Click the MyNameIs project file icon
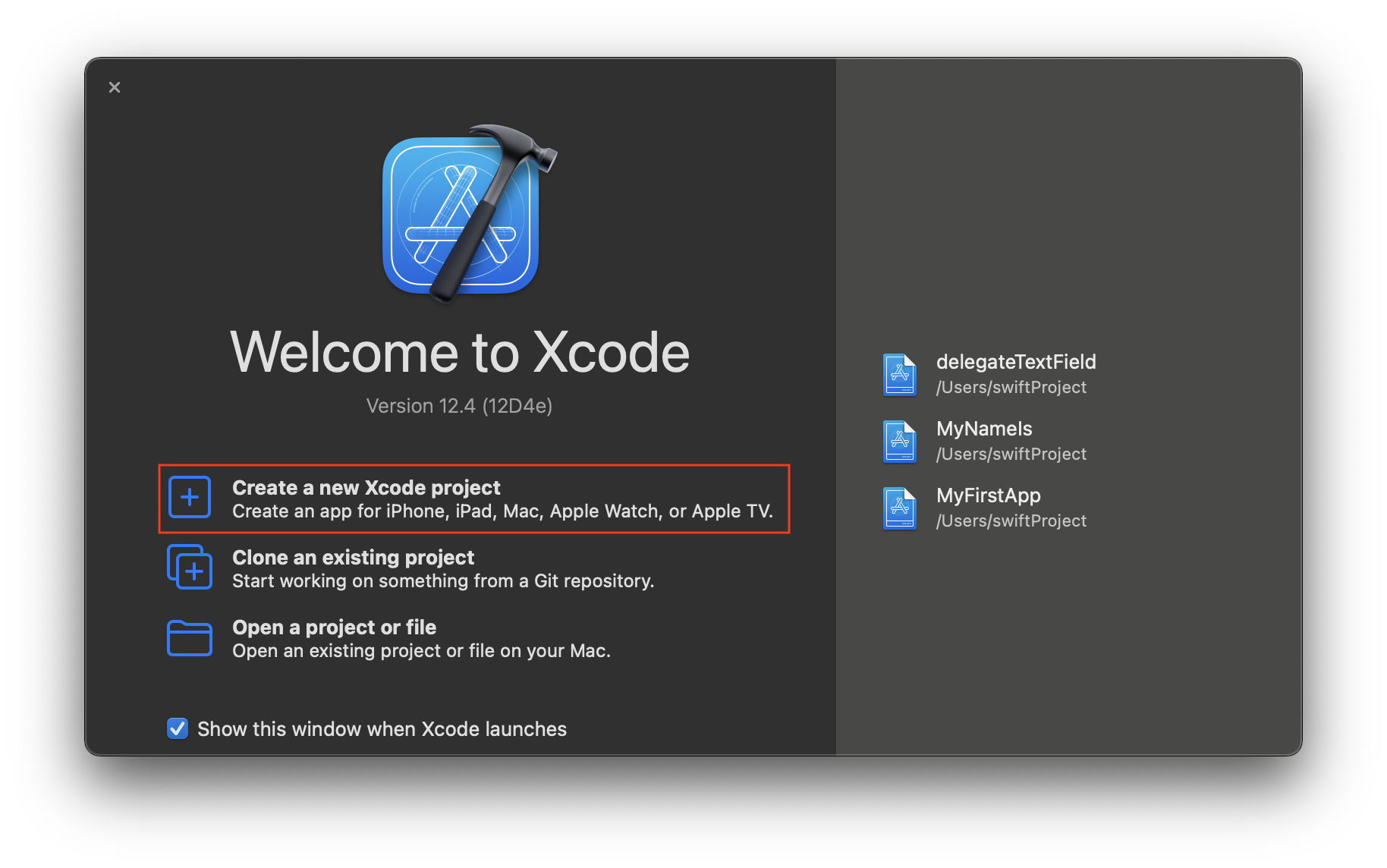This screenshot has height=868, width=1387. [x=900, y=442]
